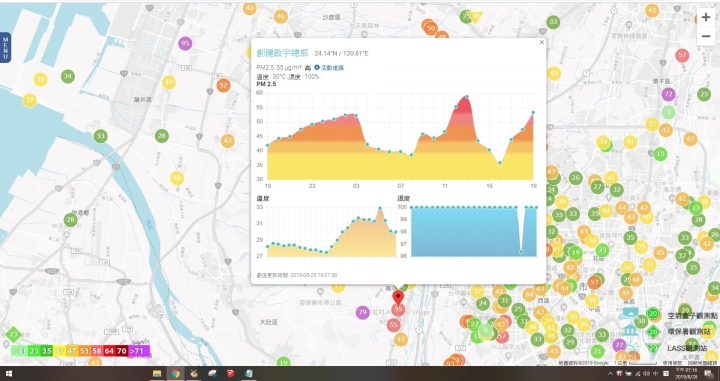Click the coordinates text 24.14°N / 120.61°E
This screenshot has width=720, height=381.
click(x=341, y=54)
